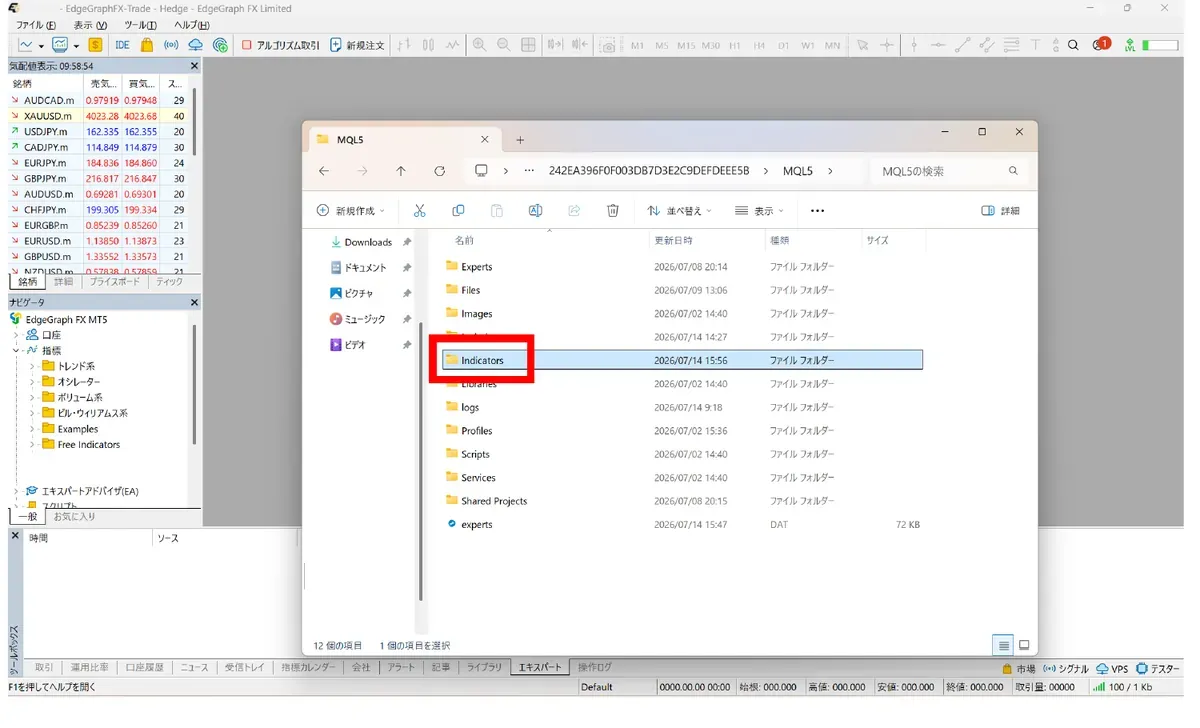Open the Signals broadcast icon
The image size is (1200, 728).
click(x=171, y=45)
